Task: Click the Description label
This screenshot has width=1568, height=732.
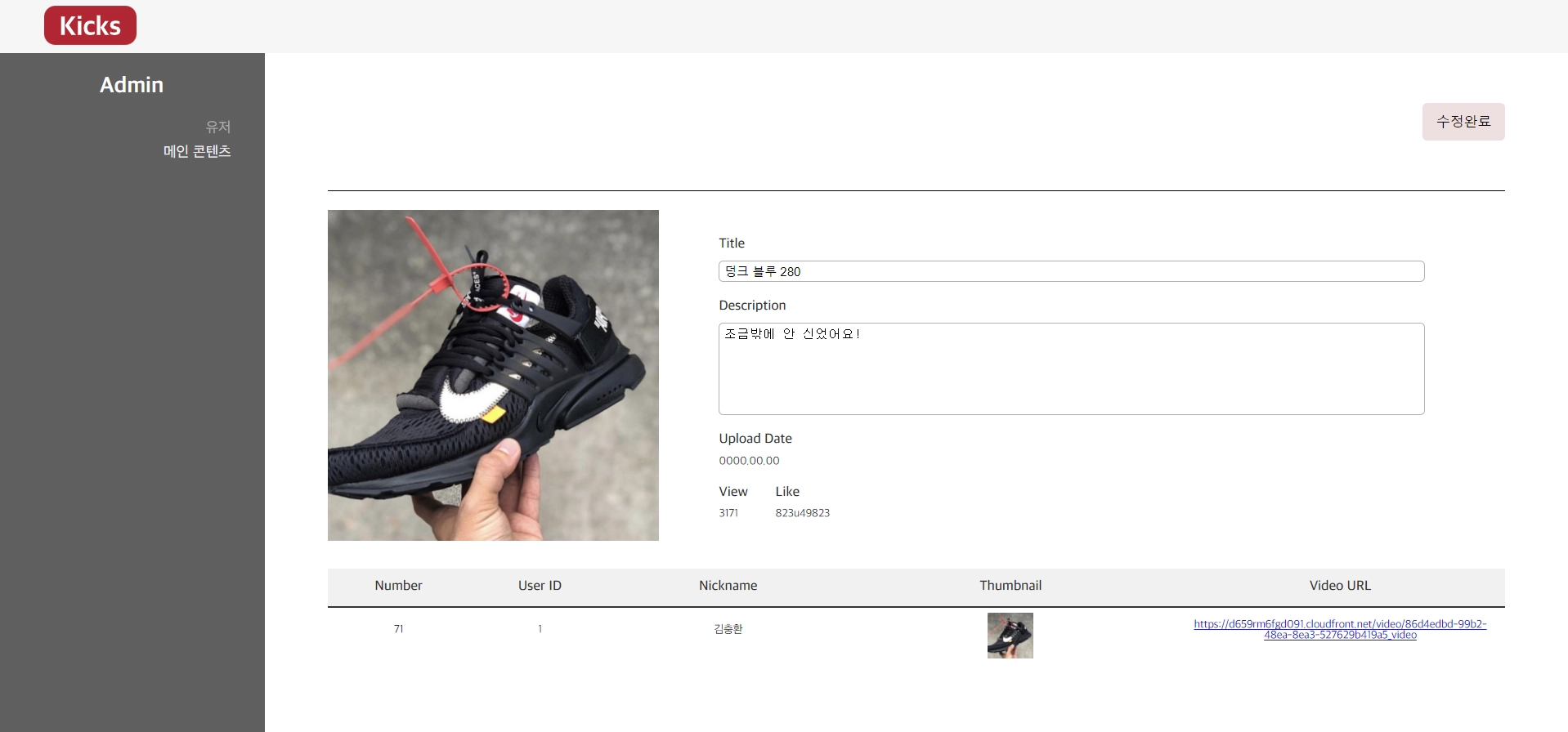Action: click(x=752, y=306)
